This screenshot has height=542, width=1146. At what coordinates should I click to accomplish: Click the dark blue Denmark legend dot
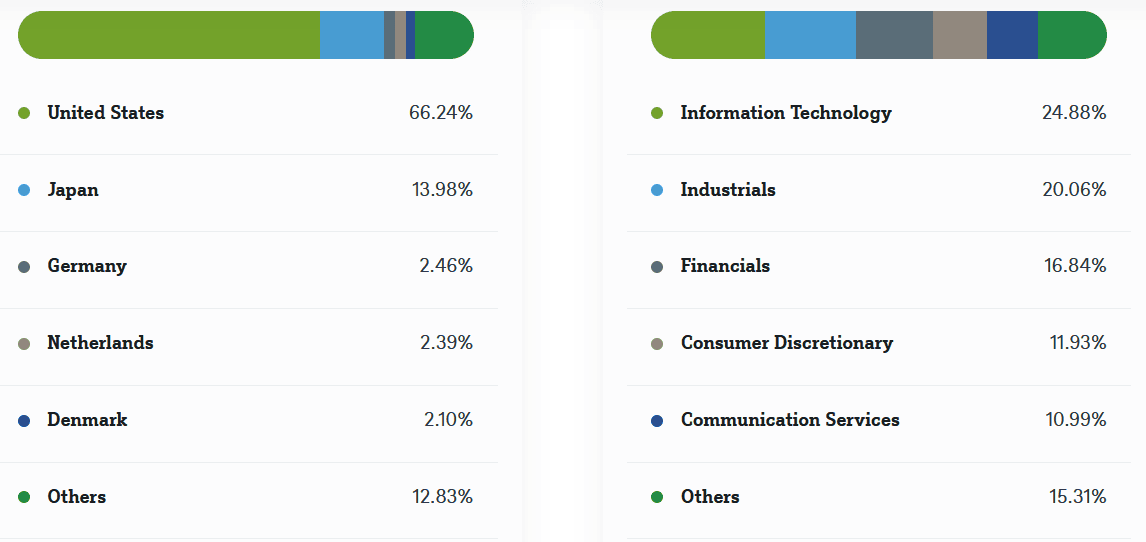24,421
